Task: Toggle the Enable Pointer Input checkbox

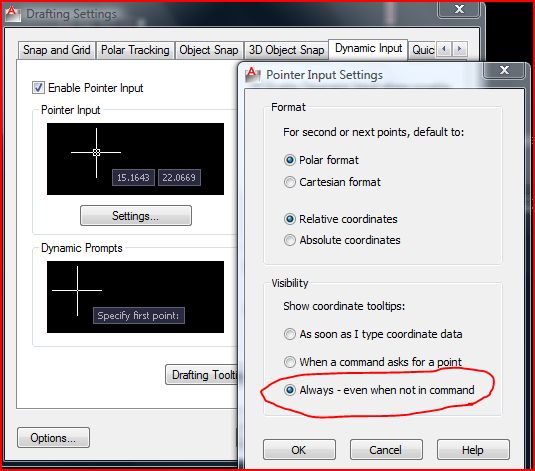Action: click(38, 88)
